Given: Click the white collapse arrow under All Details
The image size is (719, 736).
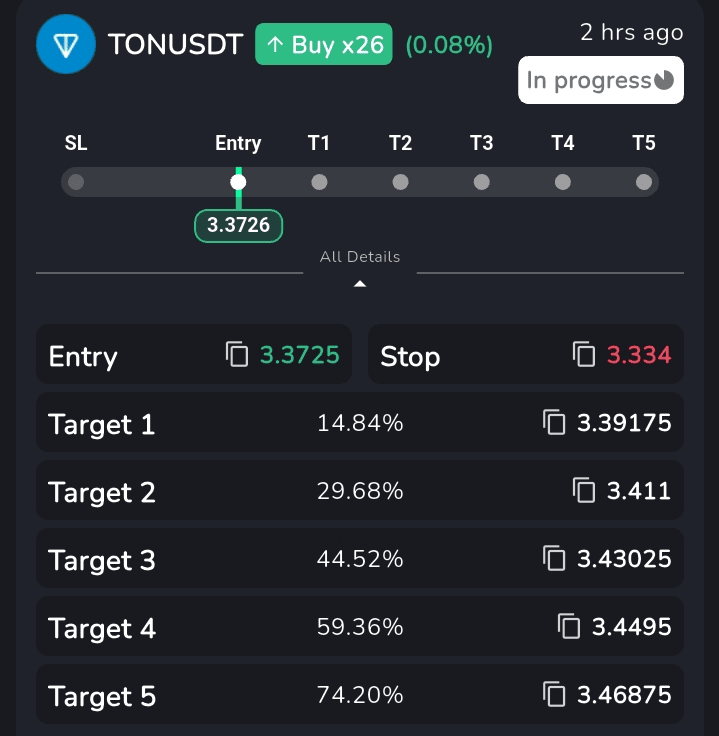Looking at the screenshot, I should 360,284.
